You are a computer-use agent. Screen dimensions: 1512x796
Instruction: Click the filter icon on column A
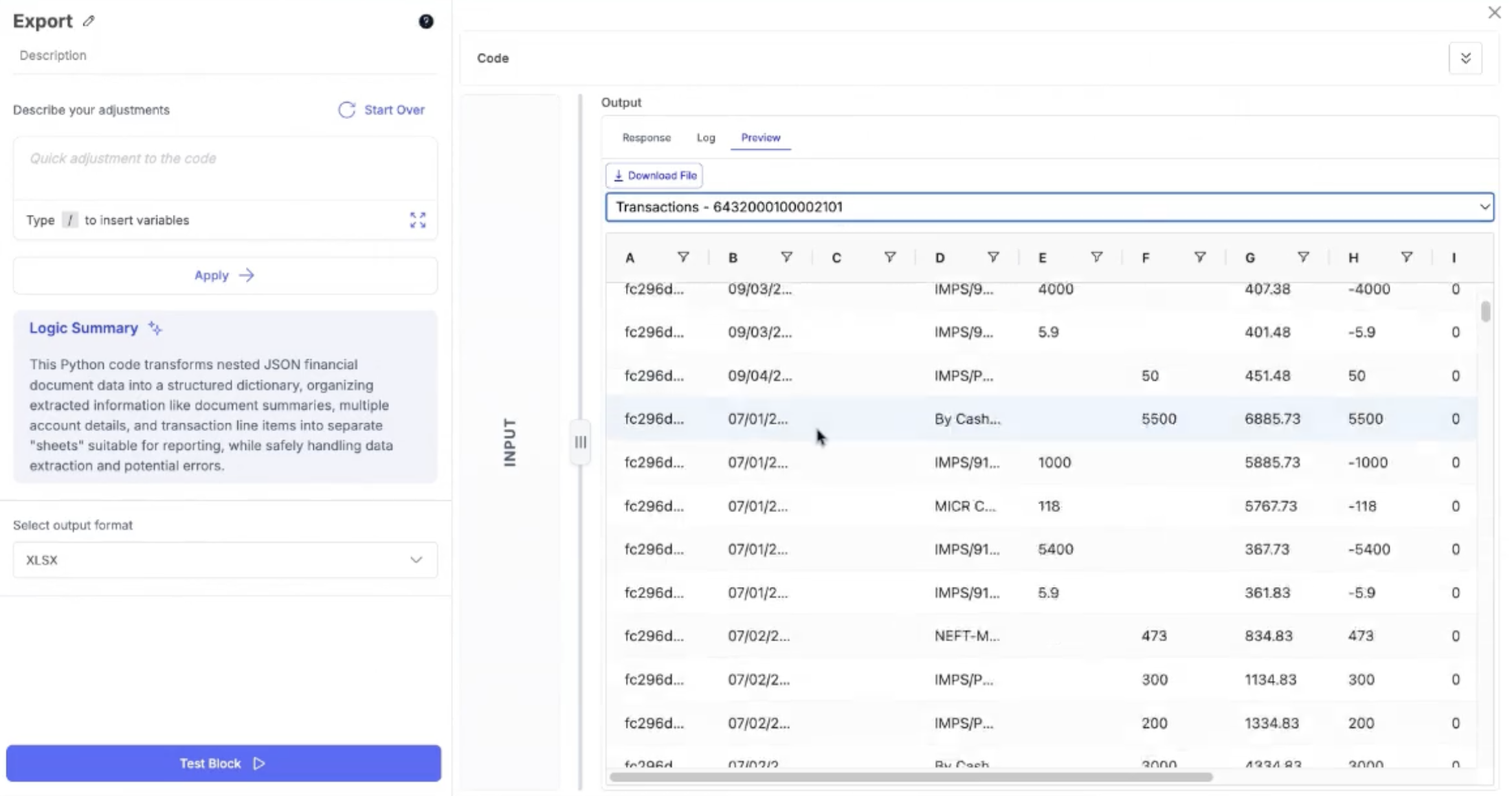pyautogui.click(x=683, y=258)
